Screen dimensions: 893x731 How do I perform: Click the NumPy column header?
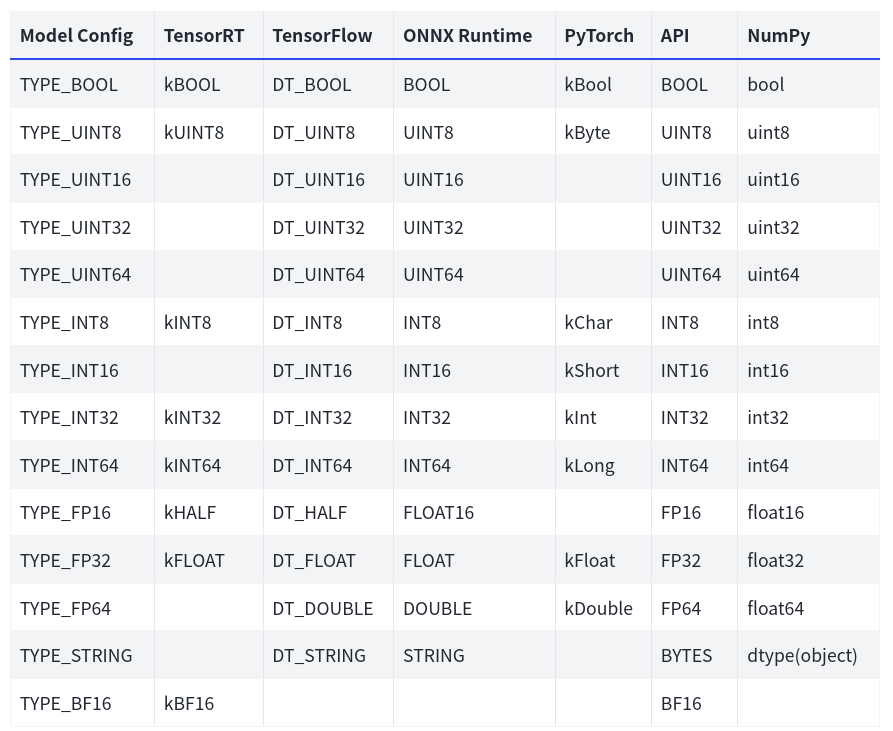coord(778,36)
